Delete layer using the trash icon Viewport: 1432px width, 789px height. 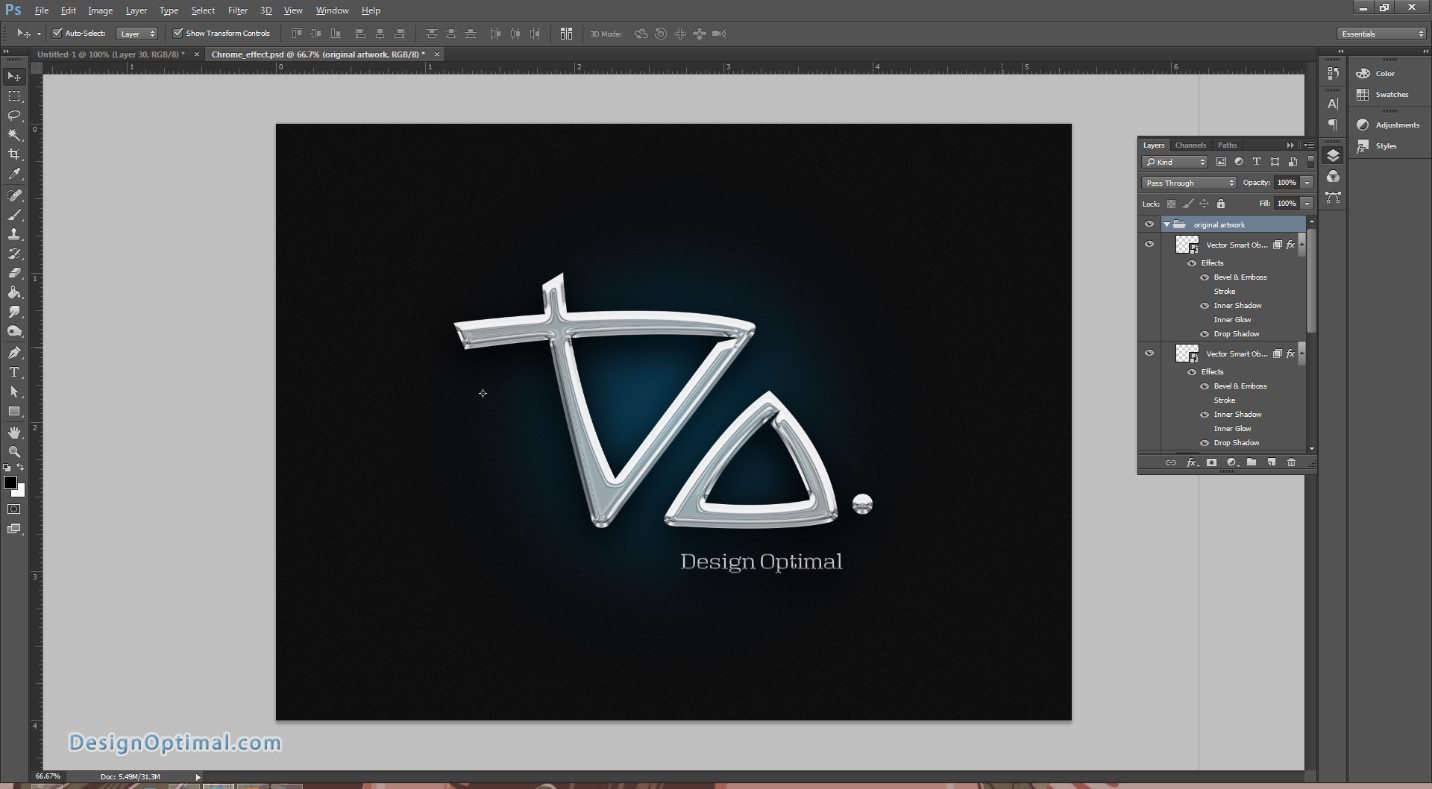click(x=1291, y=463)
